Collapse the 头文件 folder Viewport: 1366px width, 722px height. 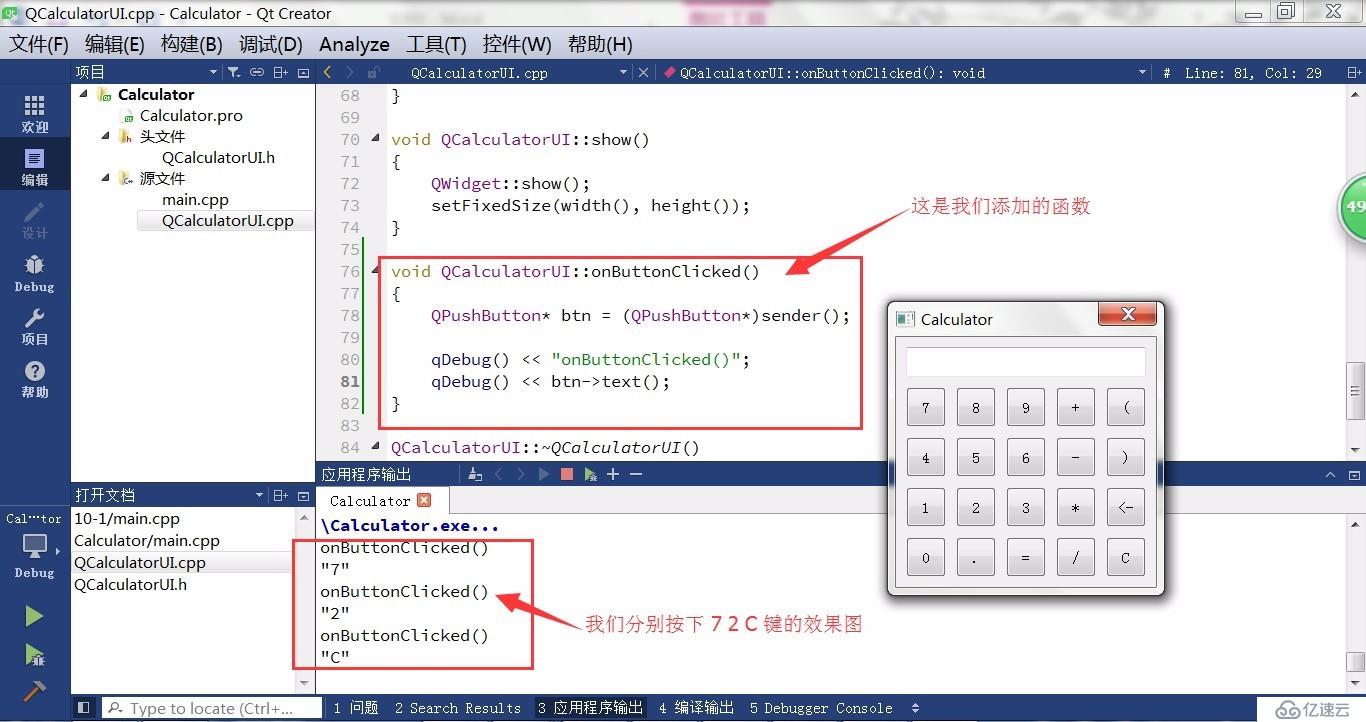click(x=106, y=136)
